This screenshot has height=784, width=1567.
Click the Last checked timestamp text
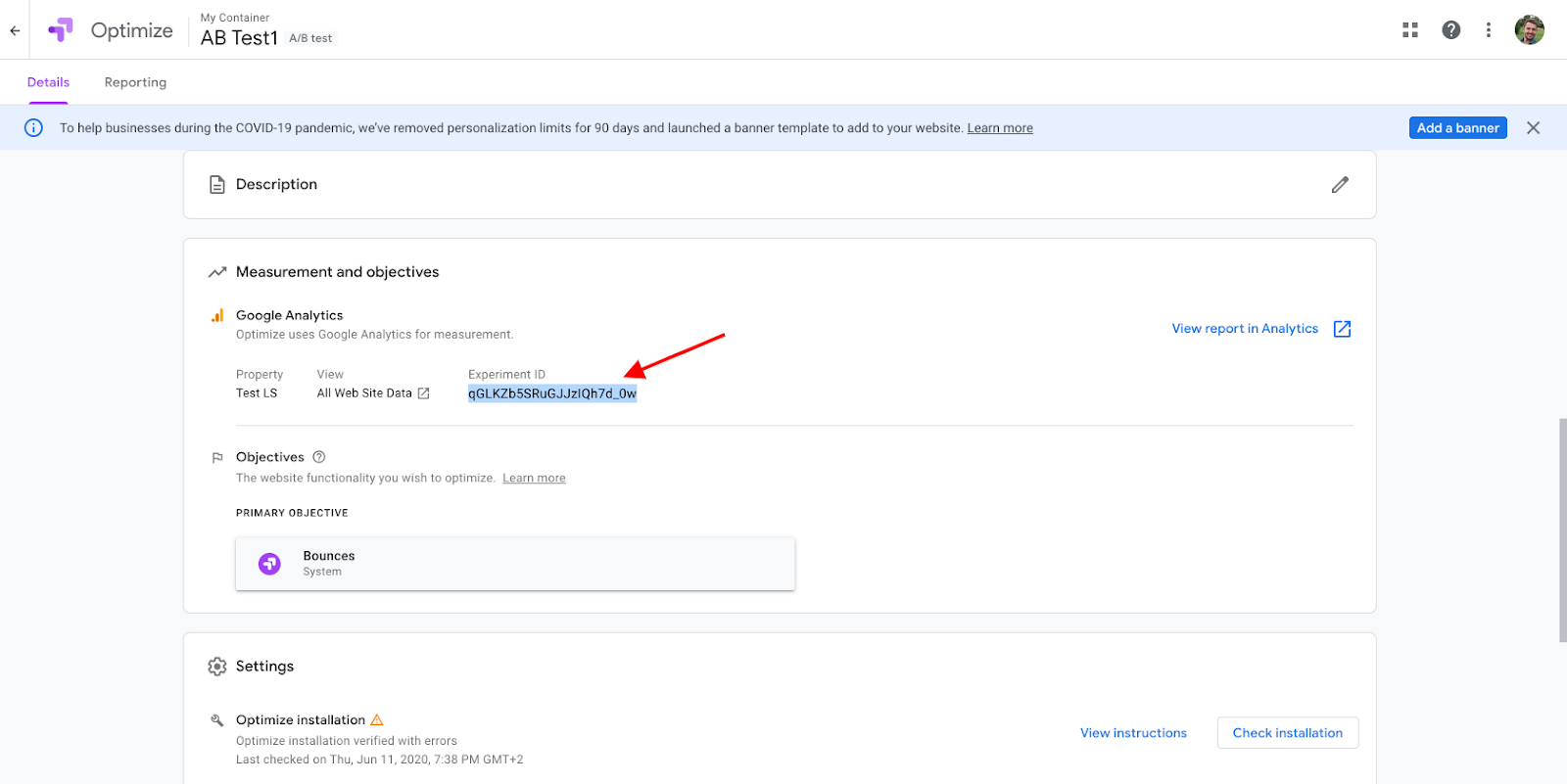379,760
